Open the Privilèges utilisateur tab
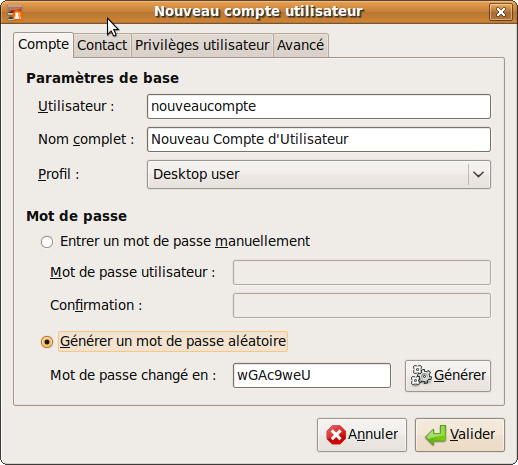The height and width of the screenshot is (465, 518). click(202, 45)
